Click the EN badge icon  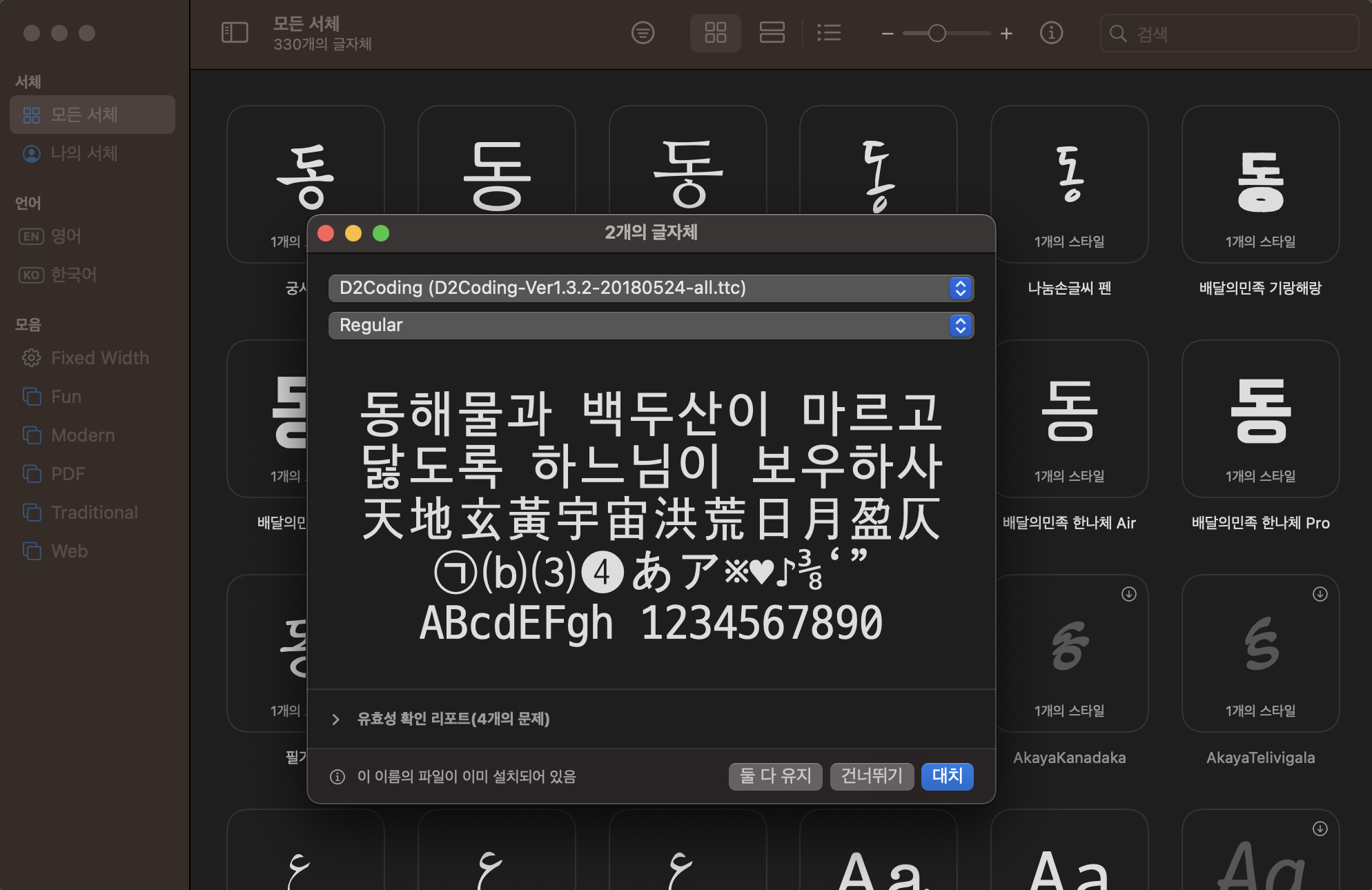31,236
